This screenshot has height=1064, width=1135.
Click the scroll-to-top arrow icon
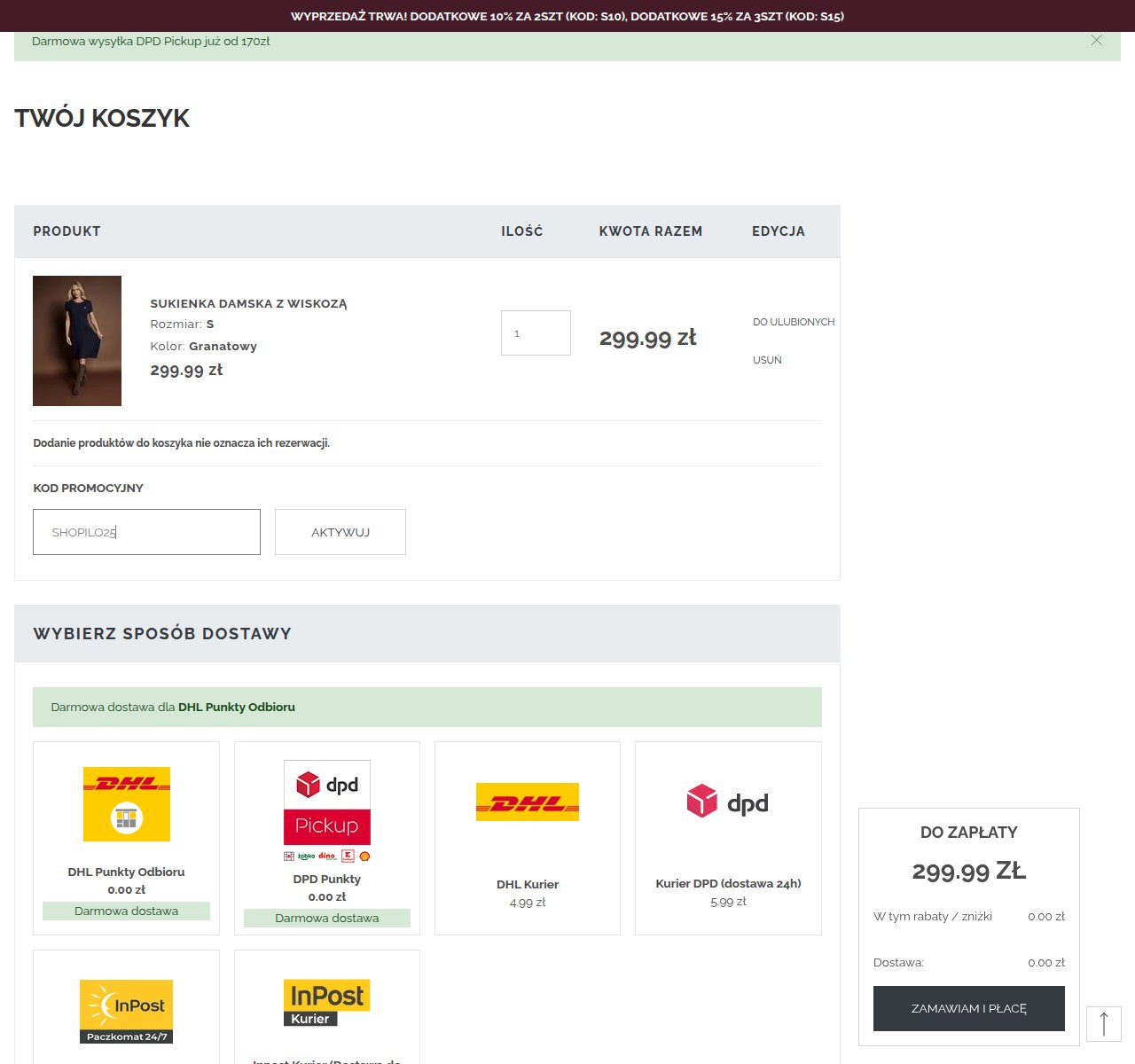point(1104,1024)
